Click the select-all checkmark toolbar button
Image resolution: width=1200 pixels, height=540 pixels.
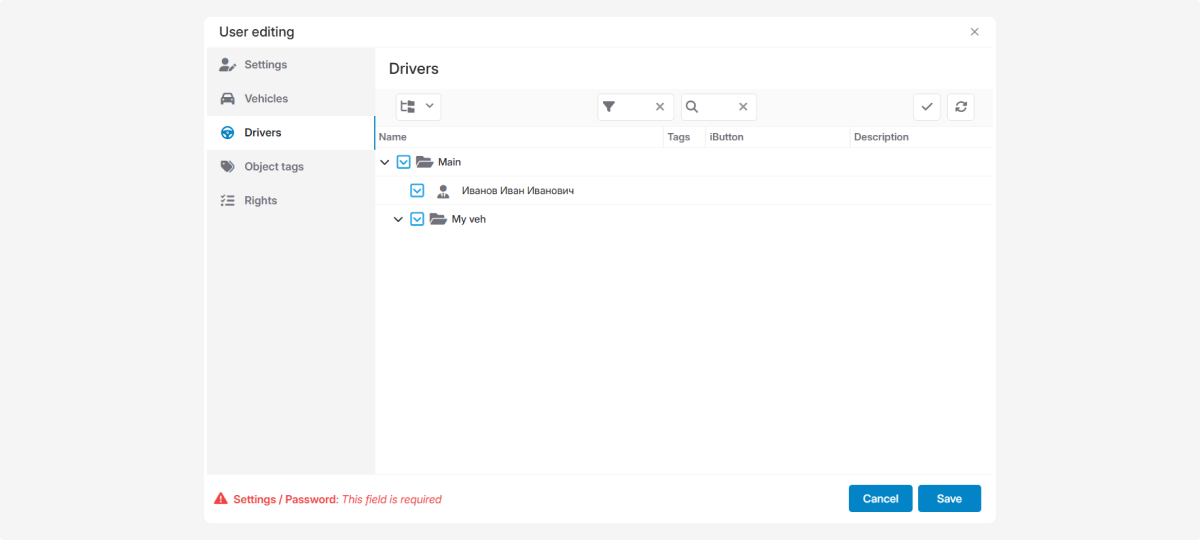tap(927, 107)
